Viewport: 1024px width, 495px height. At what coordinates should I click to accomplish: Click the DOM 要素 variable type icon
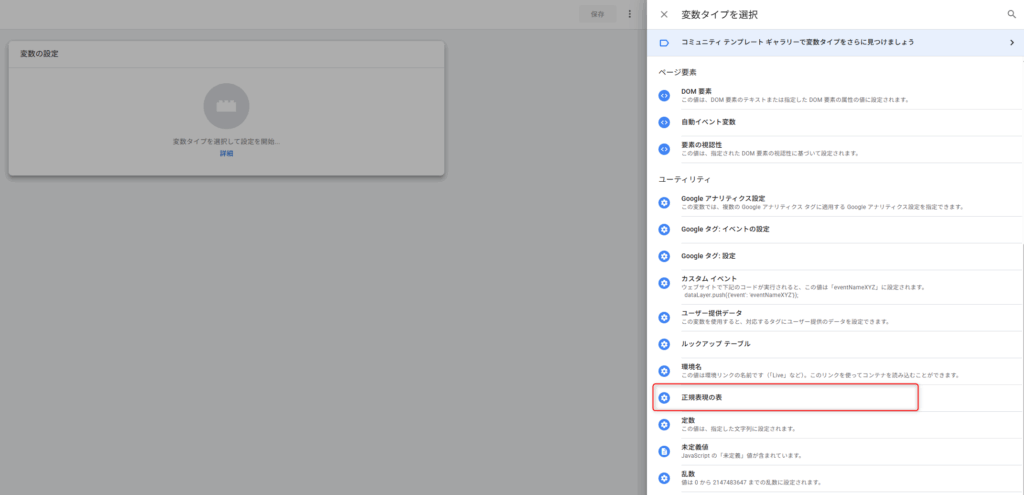pyautogui.click(x=664, y=95)
